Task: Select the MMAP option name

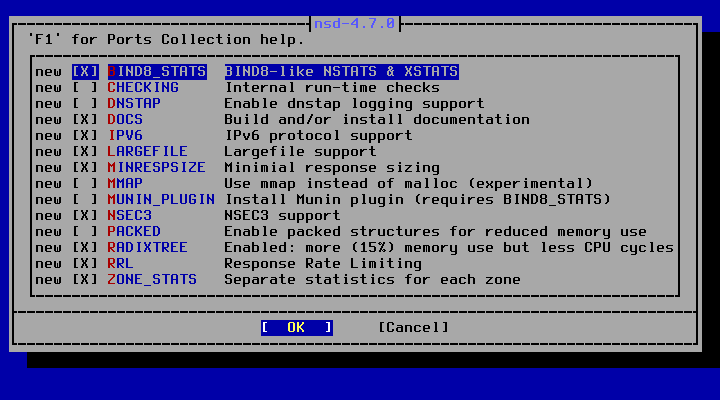Action: 125,184
